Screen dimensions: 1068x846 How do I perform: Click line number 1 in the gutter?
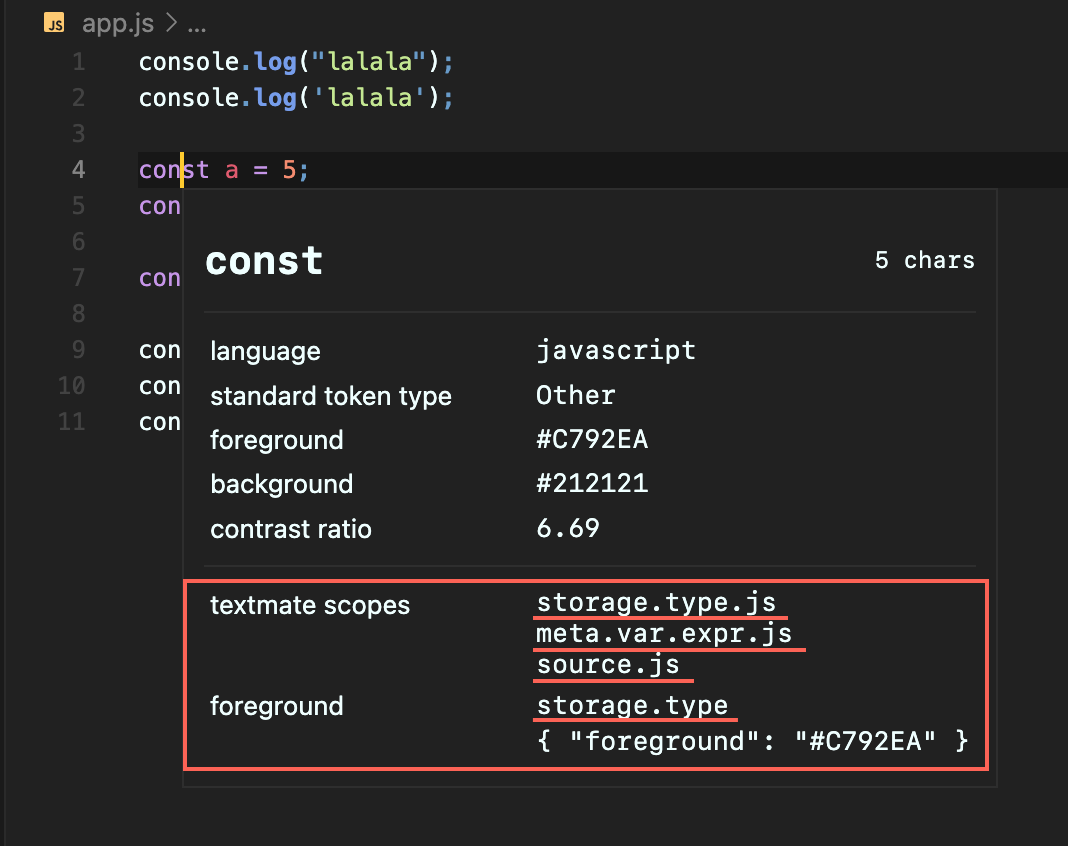coord(78,62)
